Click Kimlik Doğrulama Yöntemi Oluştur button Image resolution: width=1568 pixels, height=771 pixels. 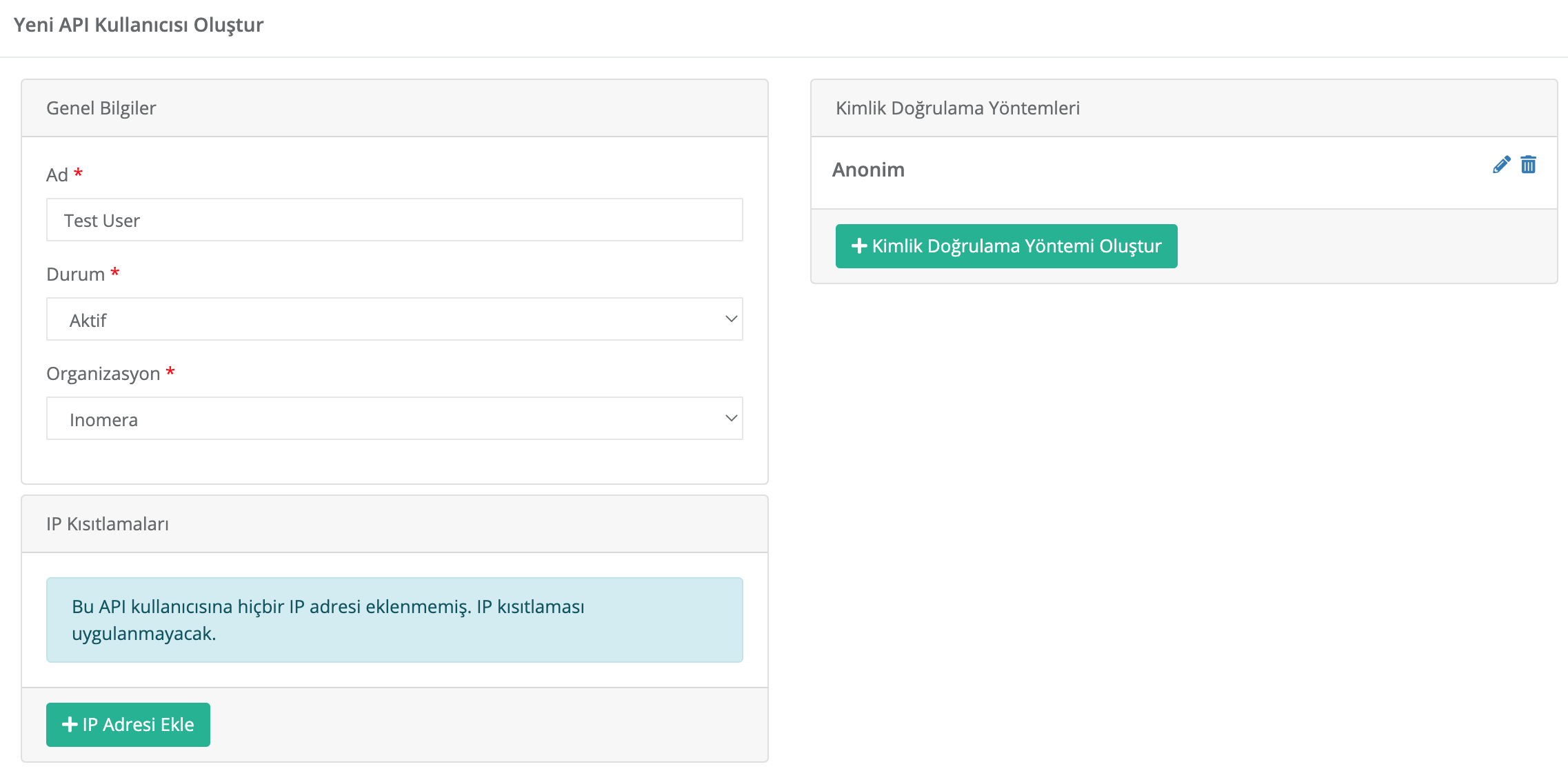pos(1006,246)
